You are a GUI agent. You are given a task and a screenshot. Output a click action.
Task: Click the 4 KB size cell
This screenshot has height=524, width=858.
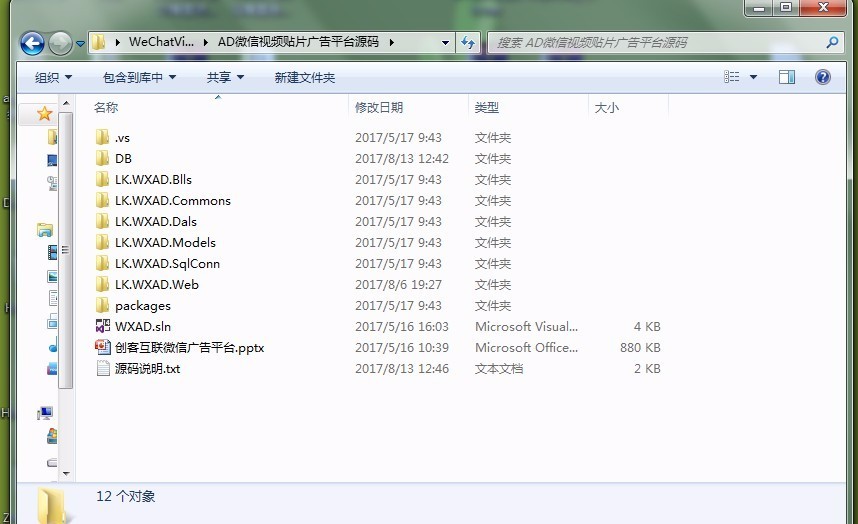point(647,327)
